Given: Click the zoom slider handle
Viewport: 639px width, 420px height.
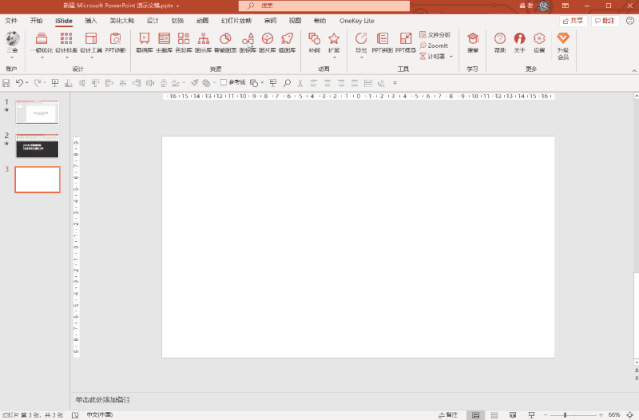Looking at the screenshot, I should 565,415.
